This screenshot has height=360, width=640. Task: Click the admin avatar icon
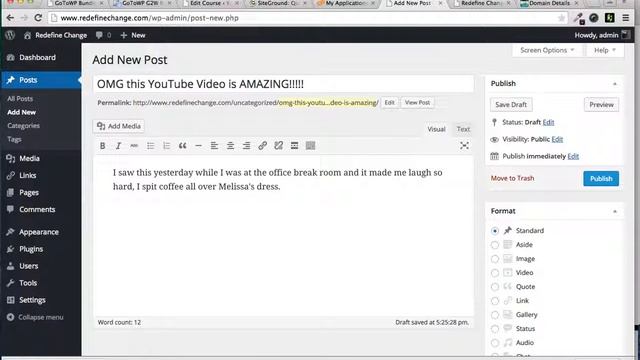[625, 35]
